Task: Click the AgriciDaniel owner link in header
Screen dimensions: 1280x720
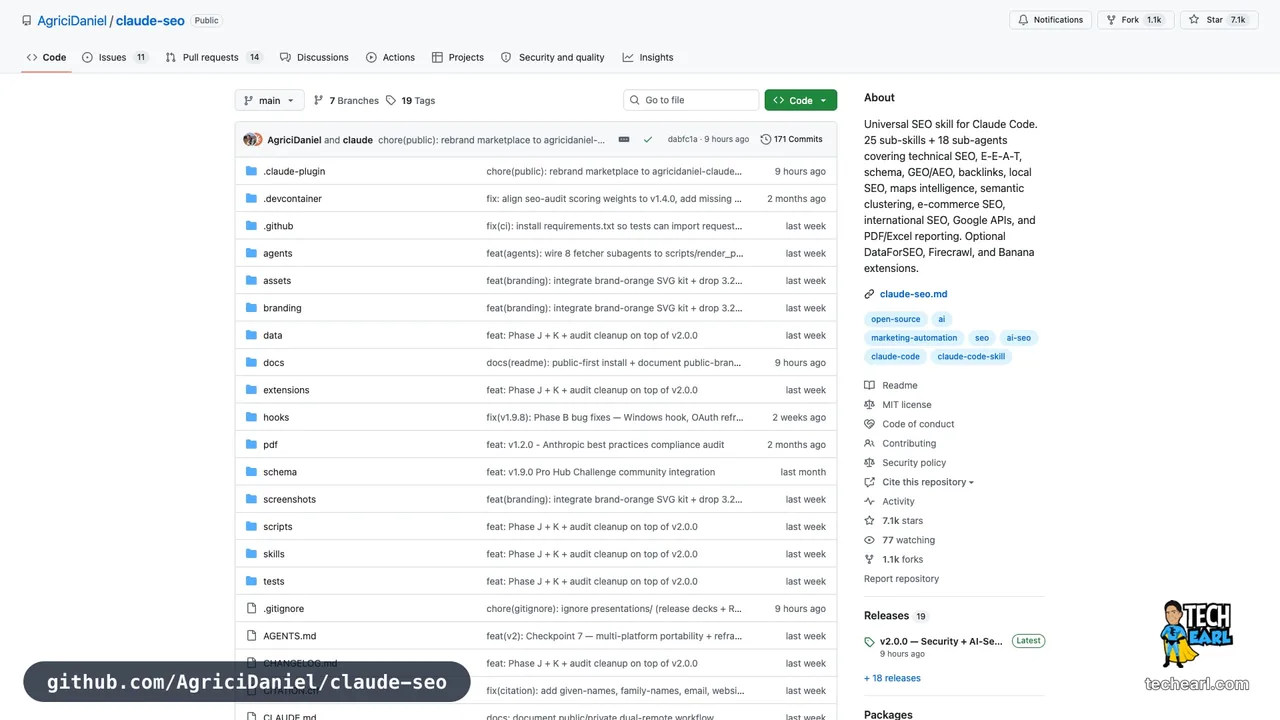Action: (72, 20)
